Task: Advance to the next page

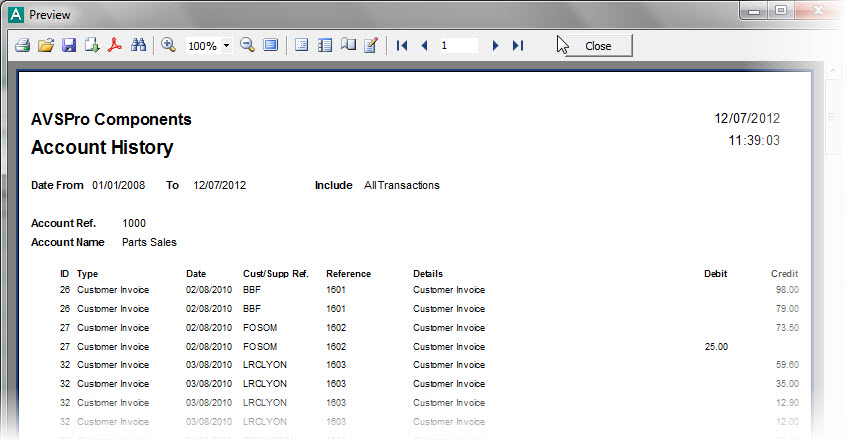Action: 495,46
